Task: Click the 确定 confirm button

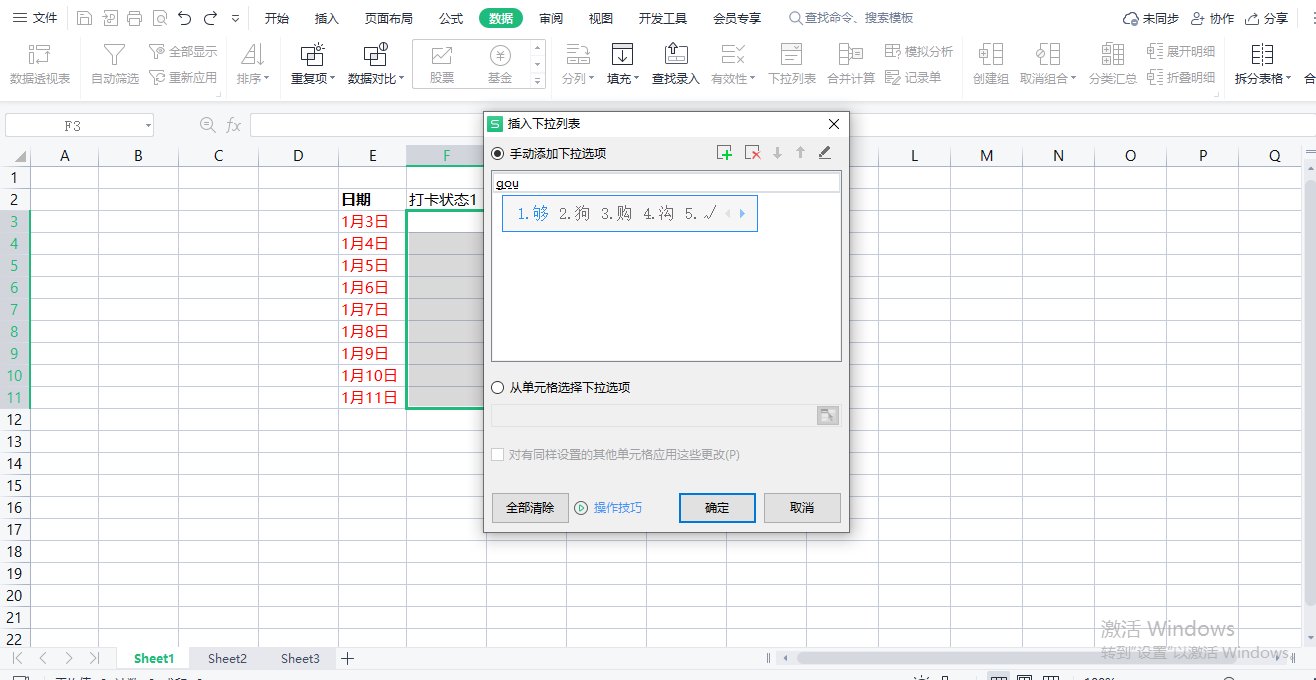Action: 716,507
